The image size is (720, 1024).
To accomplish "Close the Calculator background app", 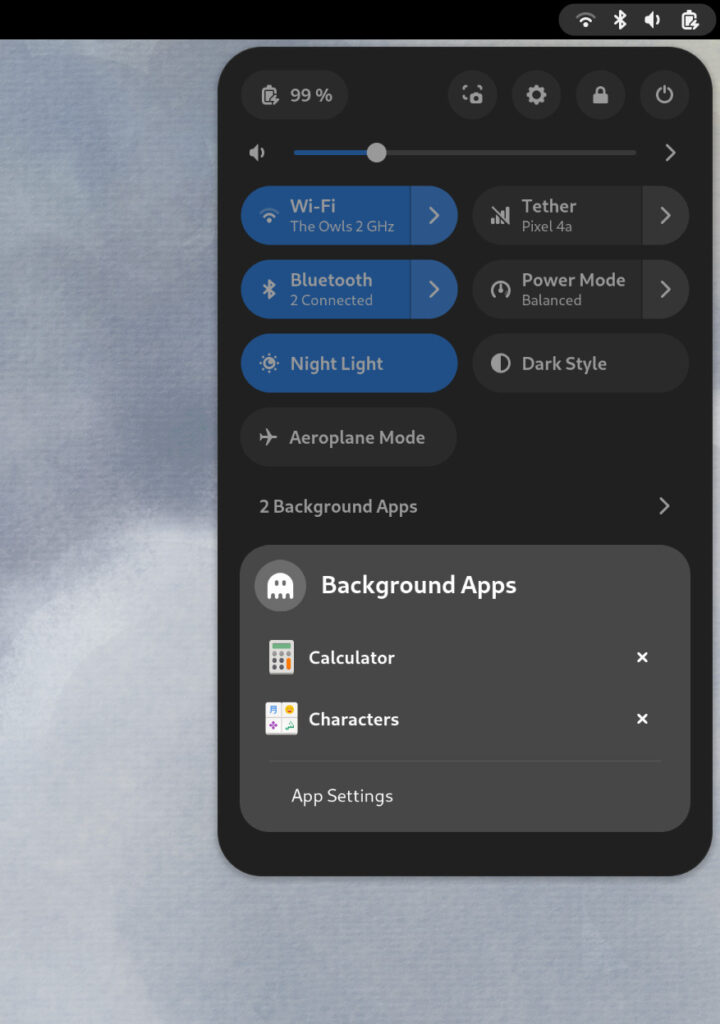I will 642,657.
